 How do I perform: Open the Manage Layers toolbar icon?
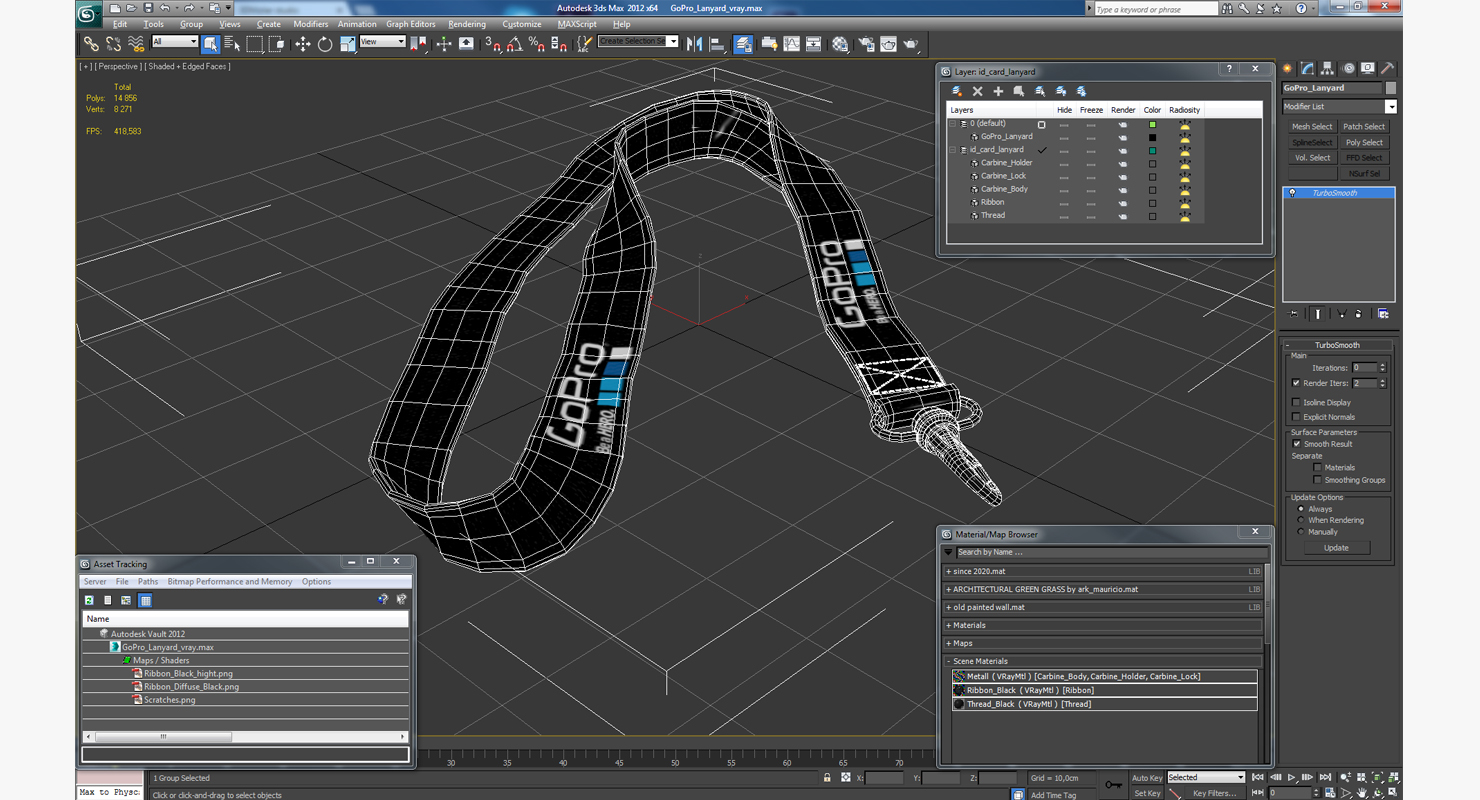click(743, 44)
